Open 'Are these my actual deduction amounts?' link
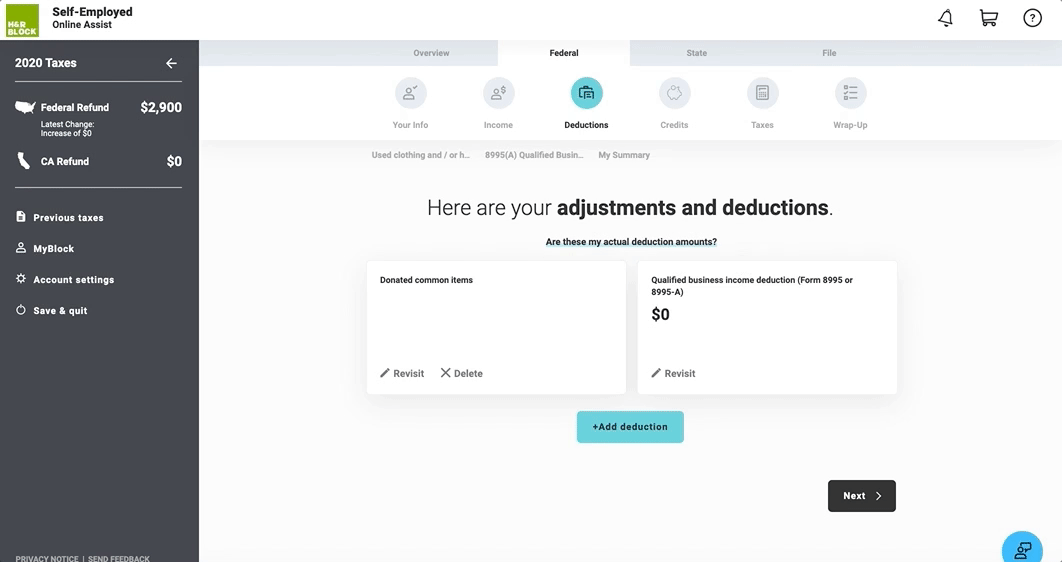The width and height of the screenshot is (1062, 562). pyautogui.click(x=631, y=242)
